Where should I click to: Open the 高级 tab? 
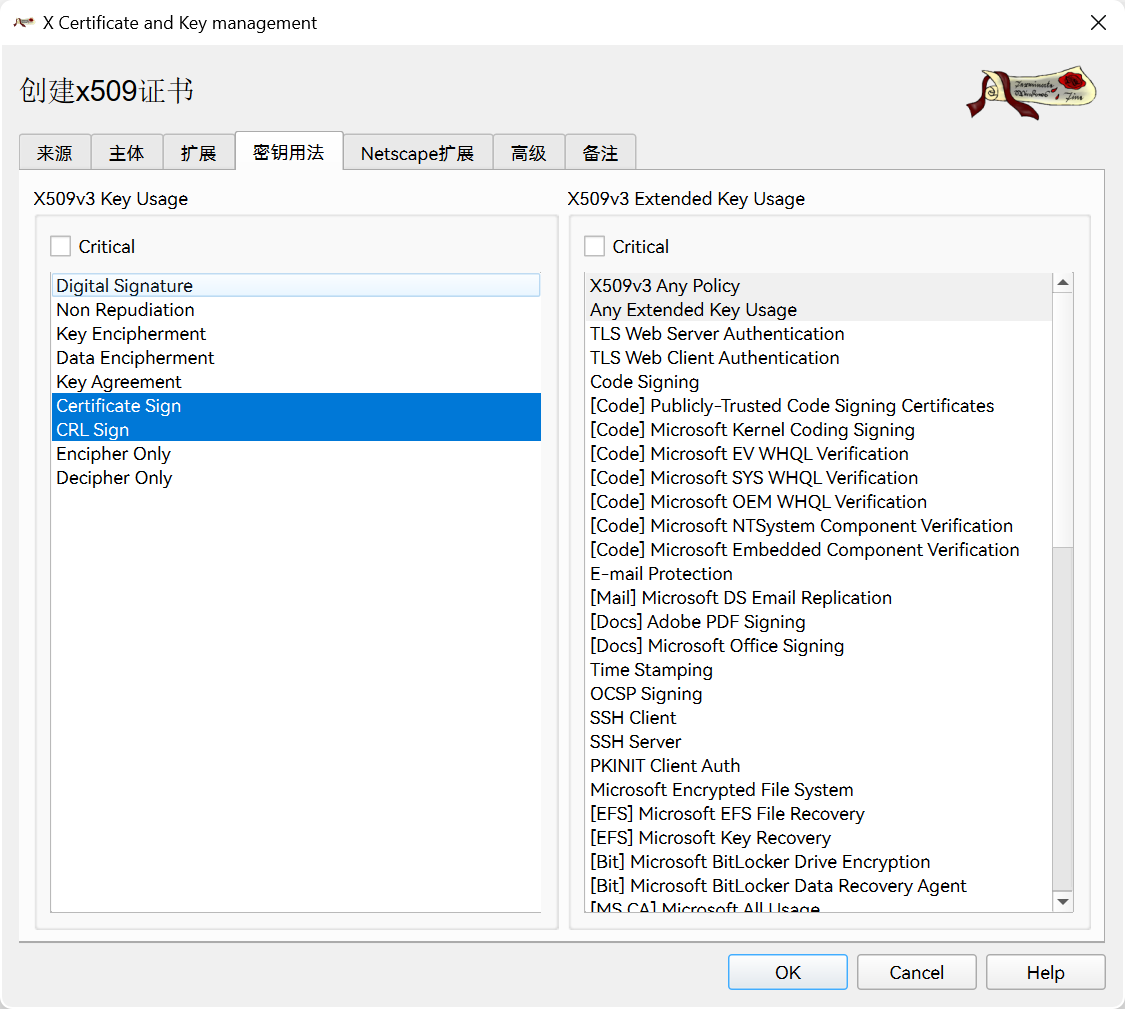[529, 153]
